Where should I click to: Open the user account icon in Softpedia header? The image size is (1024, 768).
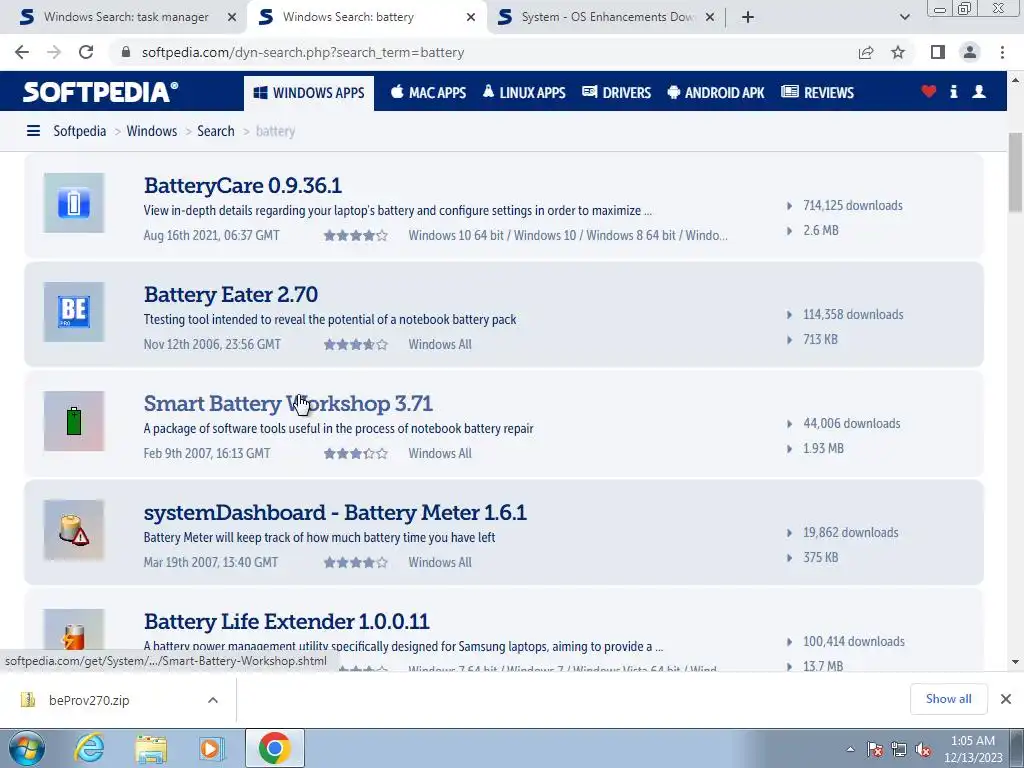(979, 91)
